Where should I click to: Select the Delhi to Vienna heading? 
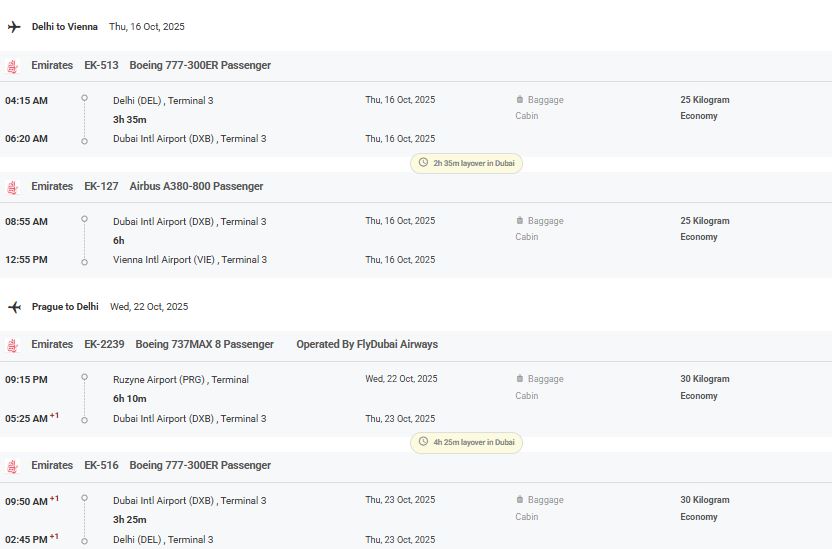(x=65, y=27)
